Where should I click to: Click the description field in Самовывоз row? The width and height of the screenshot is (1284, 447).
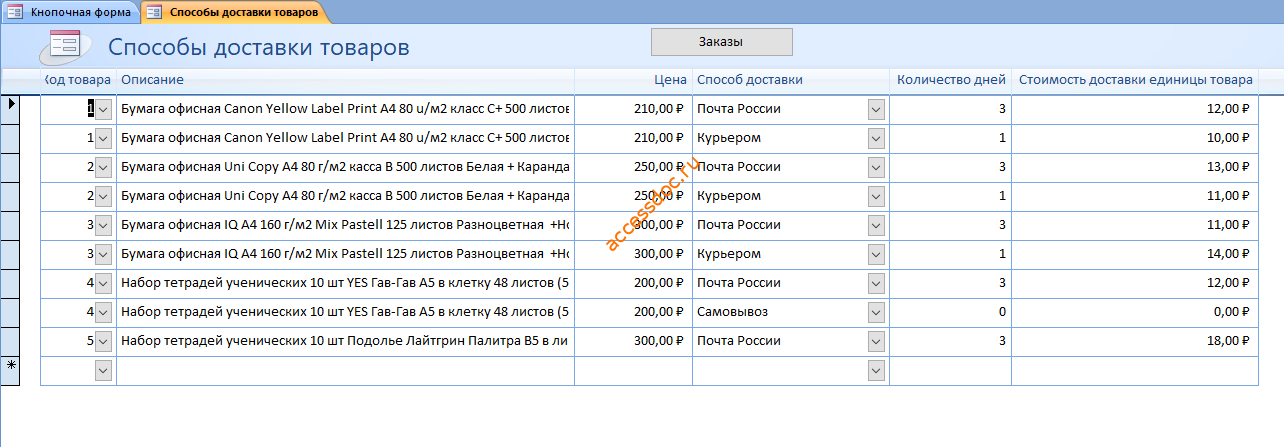point(345,312)
